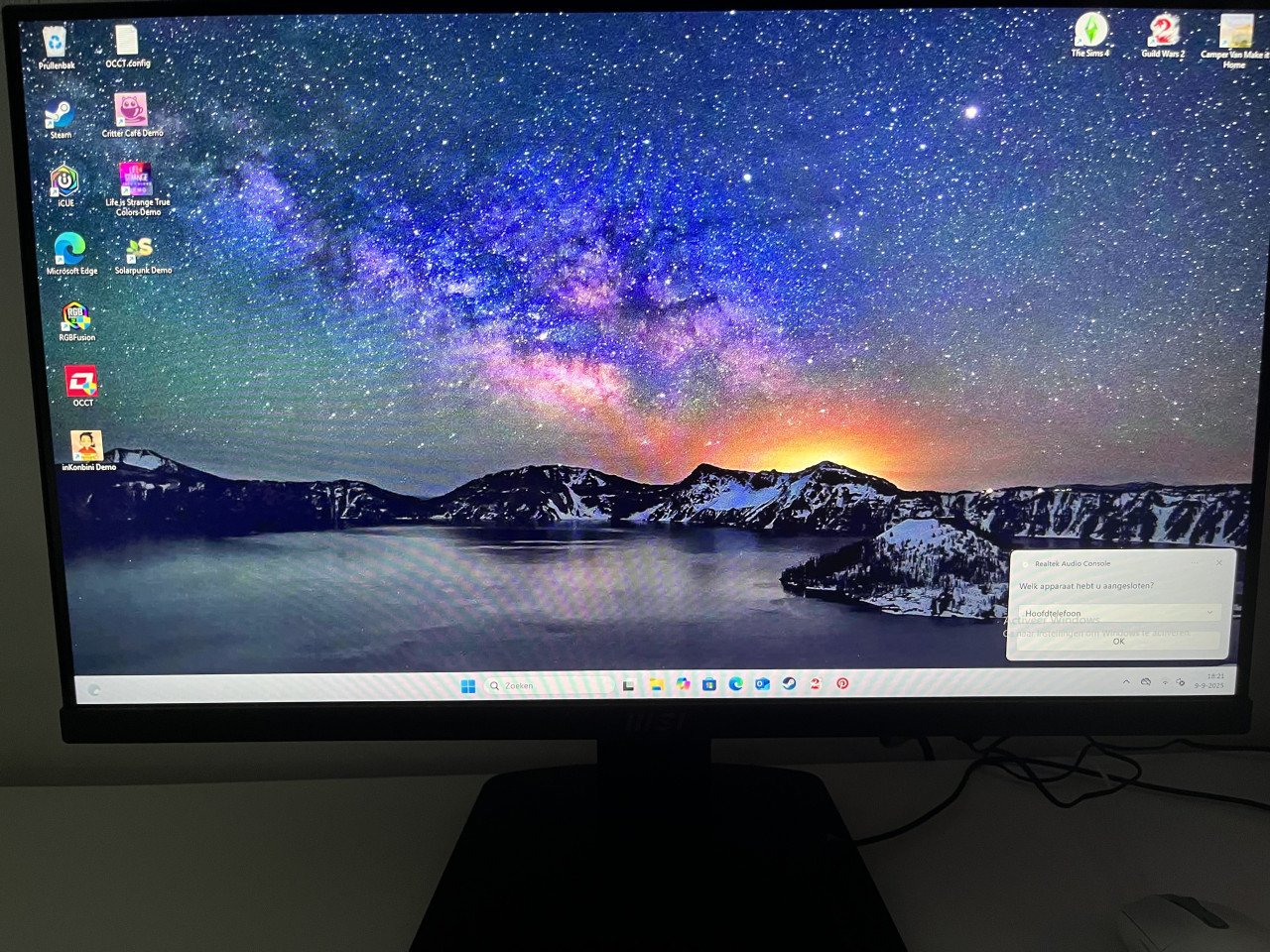The width and height of the screenshot is (1270, 952).
Task: Select the Steam desktop shortcut
Action: pyautogui.click(x=60, y=119)
